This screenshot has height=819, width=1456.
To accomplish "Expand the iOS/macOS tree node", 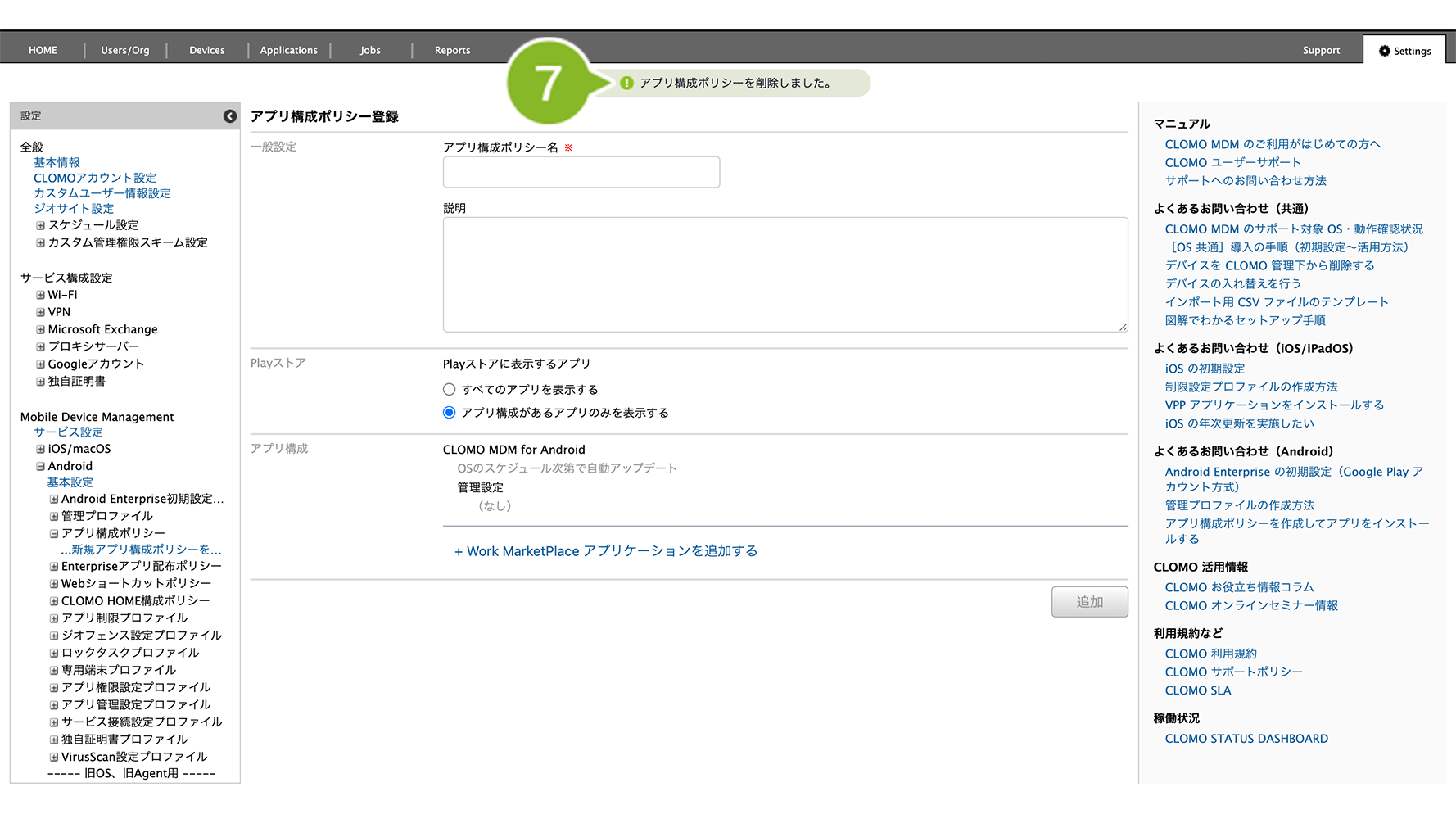I will click(x=40, y=449).
